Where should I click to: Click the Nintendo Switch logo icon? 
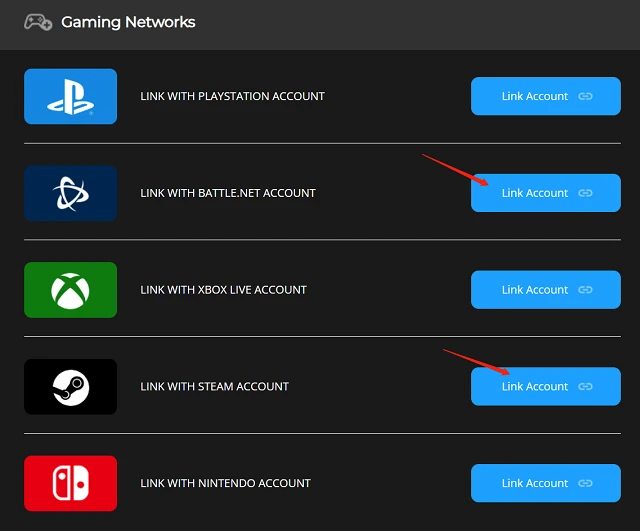(x=70, y=483)
